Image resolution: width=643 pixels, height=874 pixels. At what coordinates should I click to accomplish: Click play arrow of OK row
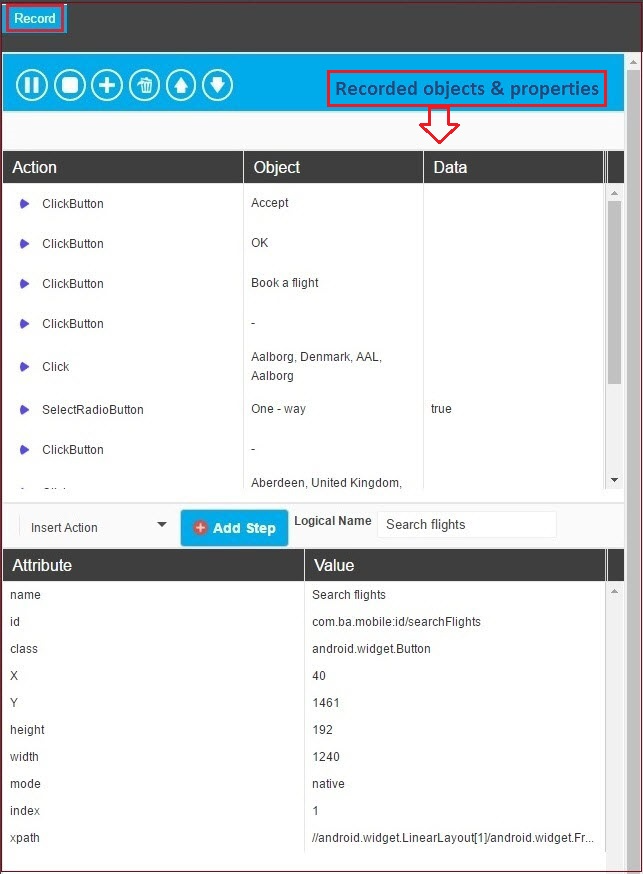[25, 244]
